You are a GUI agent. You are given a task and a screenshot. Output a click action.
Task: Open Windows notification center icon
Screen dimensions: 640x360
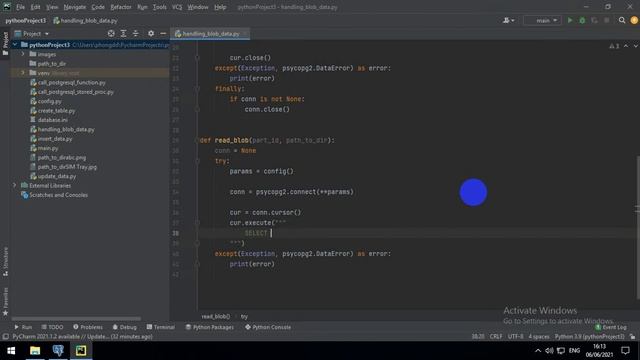pos(625,351)
